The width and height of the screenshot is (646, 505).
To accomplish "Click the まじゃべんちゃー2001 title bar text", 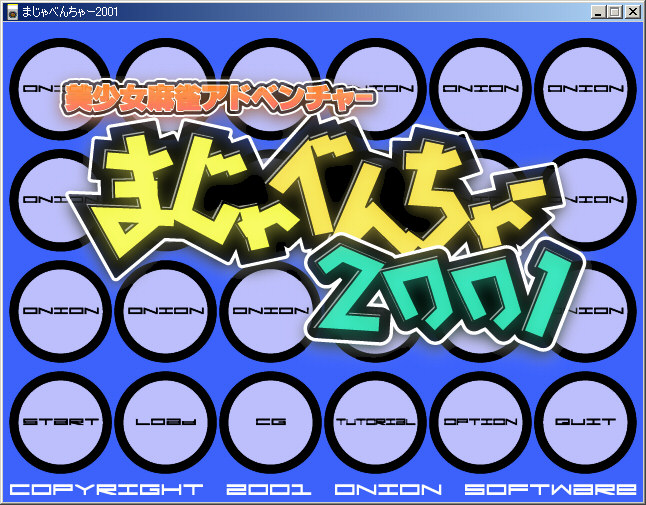I will point(70,12).
